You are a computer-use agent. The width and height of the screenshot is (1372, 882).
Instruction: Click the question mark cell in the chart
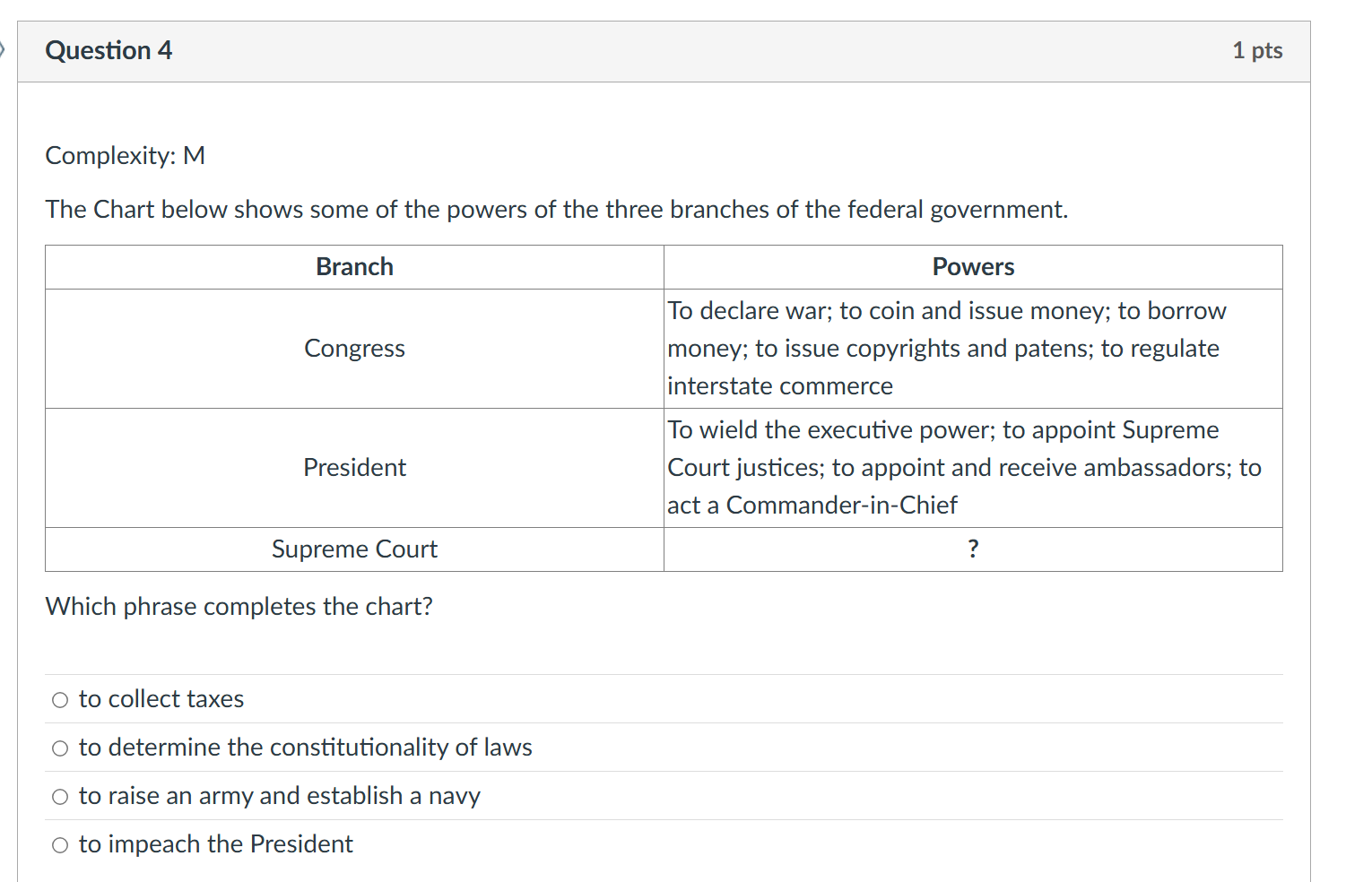point(973,549)
